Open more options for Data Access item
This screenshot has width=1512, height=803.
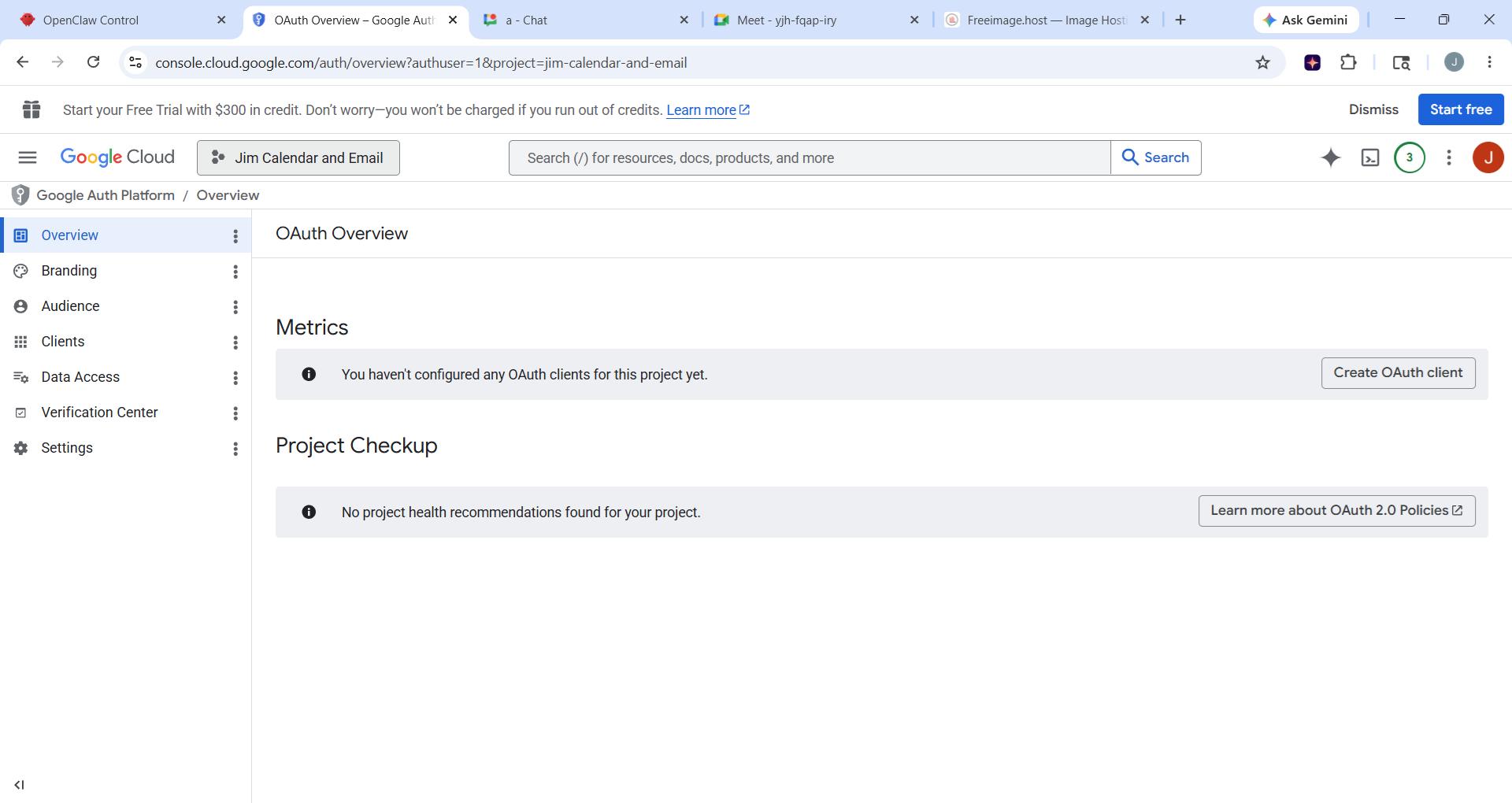pos(235,377)
